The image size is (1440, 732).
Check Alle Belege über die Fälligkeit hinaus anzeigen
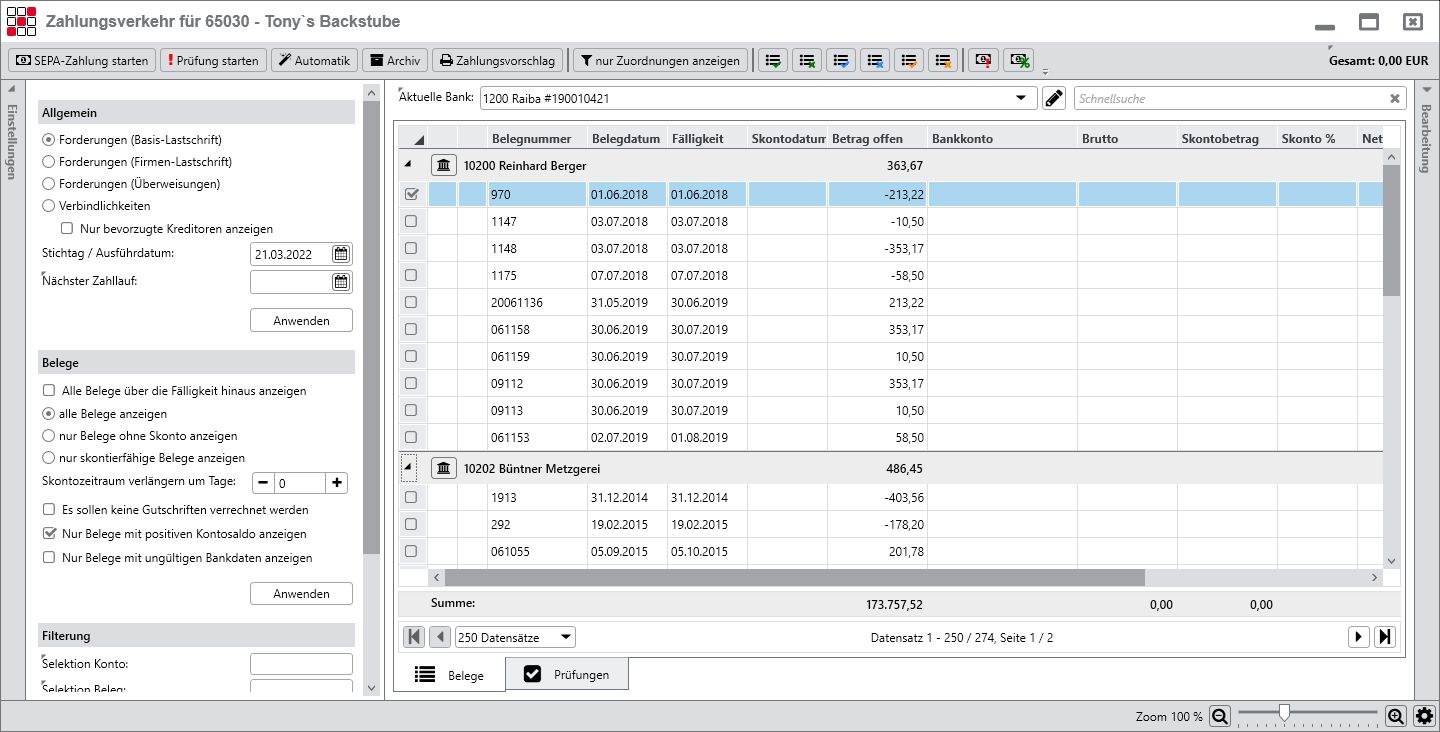coord(46,391)
